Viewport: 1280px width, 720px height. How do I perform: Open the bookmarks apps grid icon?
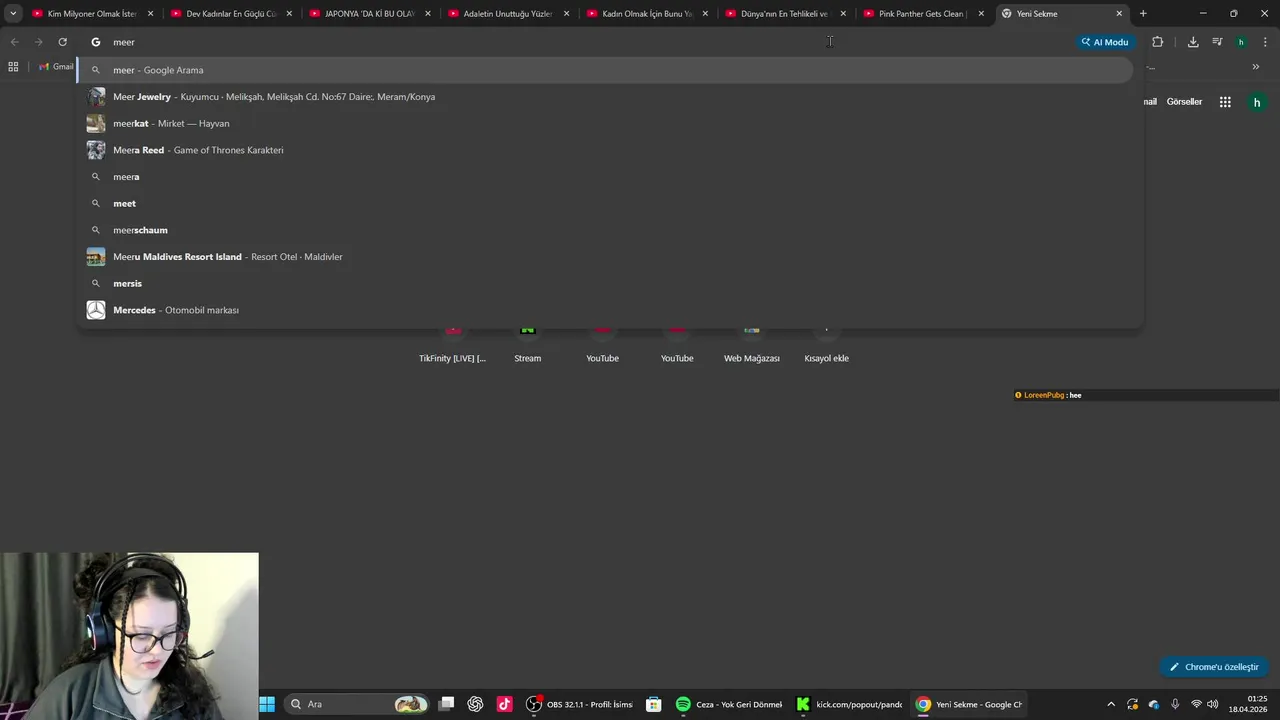13,67
